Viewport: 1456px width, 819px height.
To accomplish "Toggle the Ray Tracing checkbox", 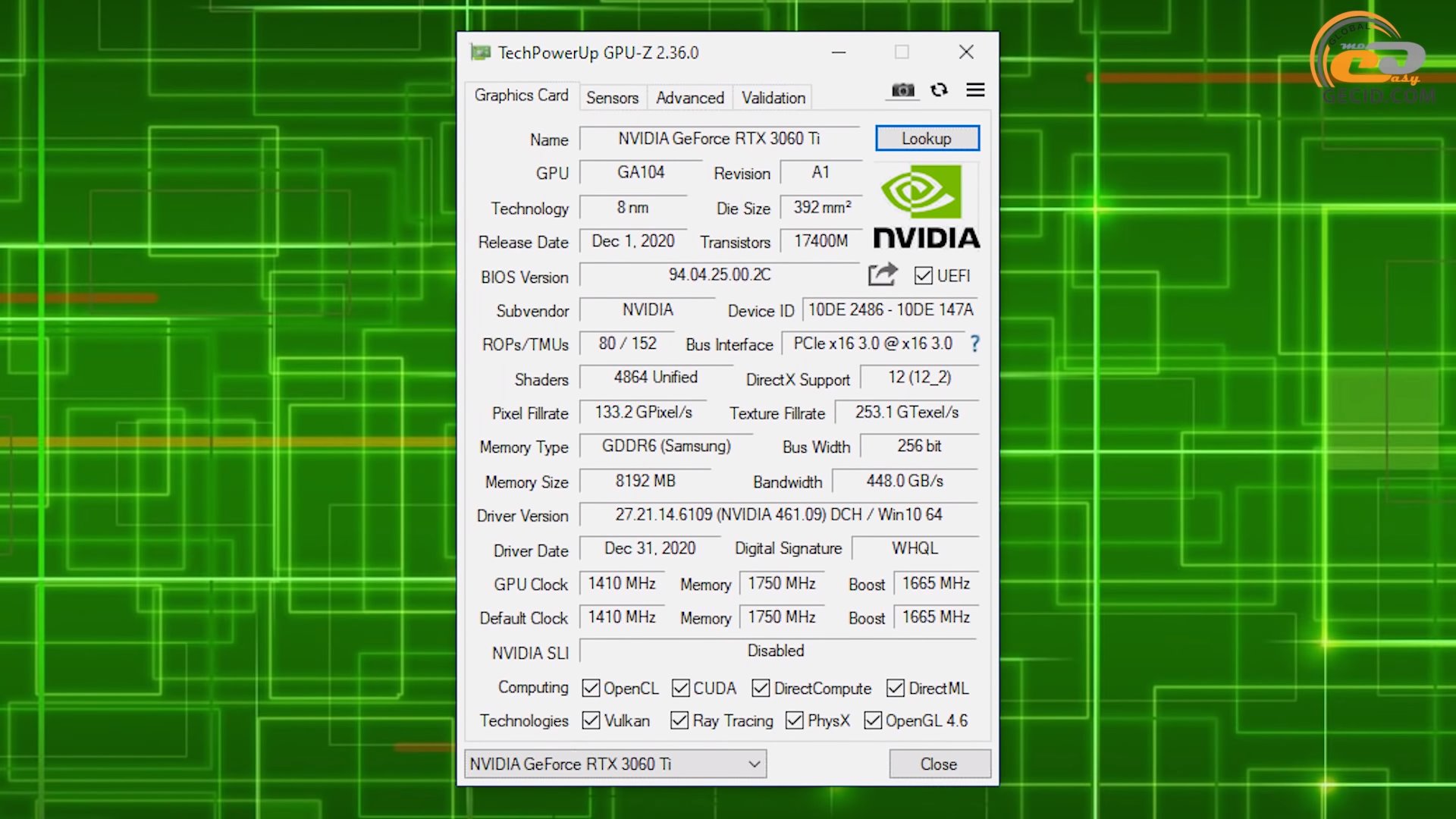I will click(679, 720).
